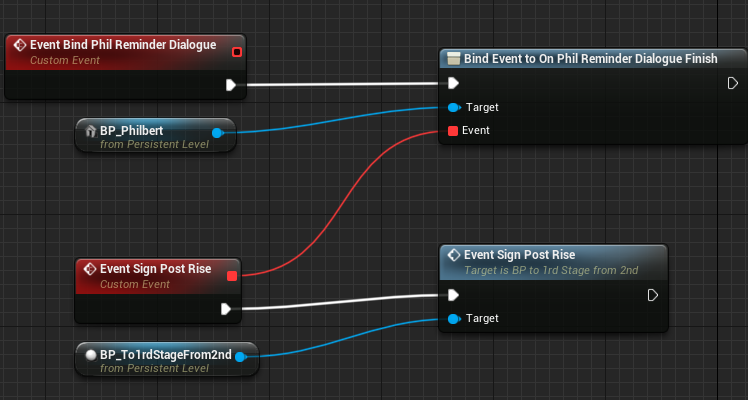Click the Event pin label on Bind Event node
Screen dimensions: 748x400
click(476, 131)
